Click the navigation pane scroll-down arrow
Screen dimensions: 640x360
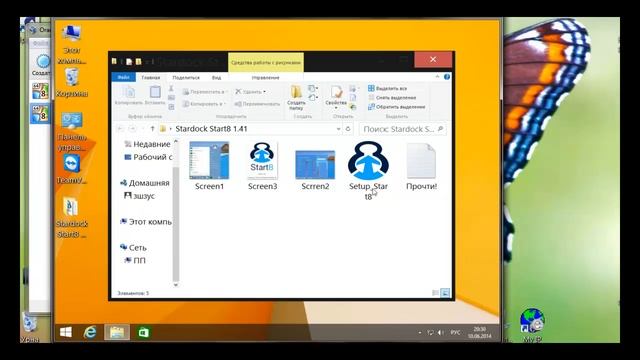pyautogui.click(x=176, y=285)
